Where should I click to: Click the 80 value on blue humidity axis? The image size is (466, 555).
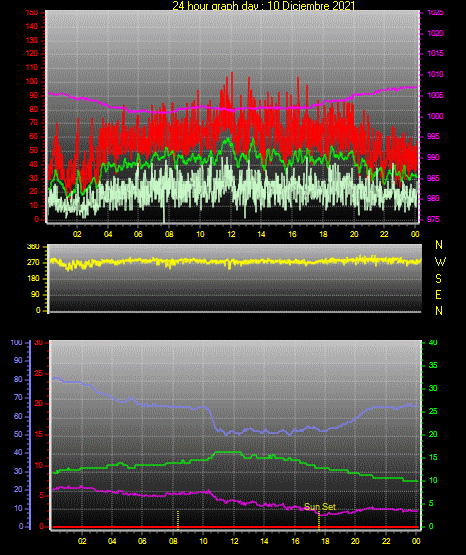pyautogui.click(x=18, y=379)
